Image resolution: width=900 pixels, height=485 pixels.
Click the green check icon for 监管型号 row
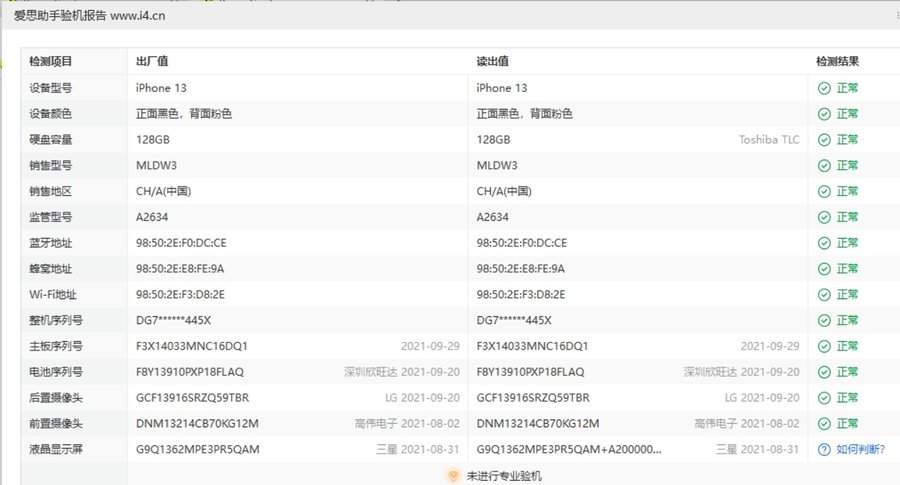[x=824, y=217]
